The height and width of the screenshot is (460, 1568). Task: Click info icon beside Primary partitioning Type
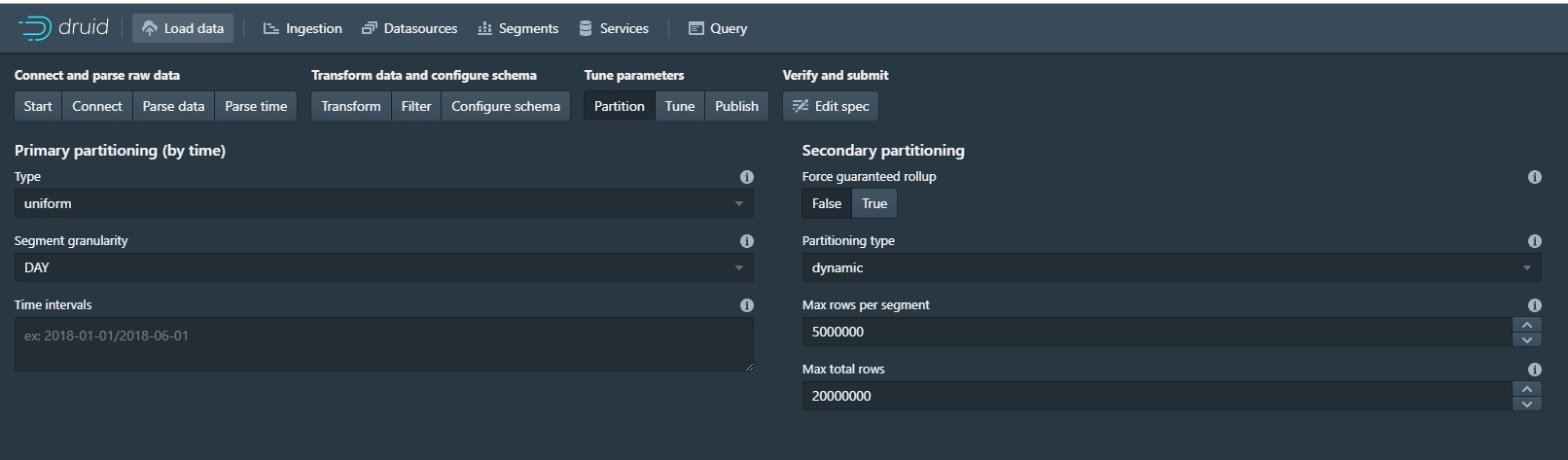[x=746, y=177]
